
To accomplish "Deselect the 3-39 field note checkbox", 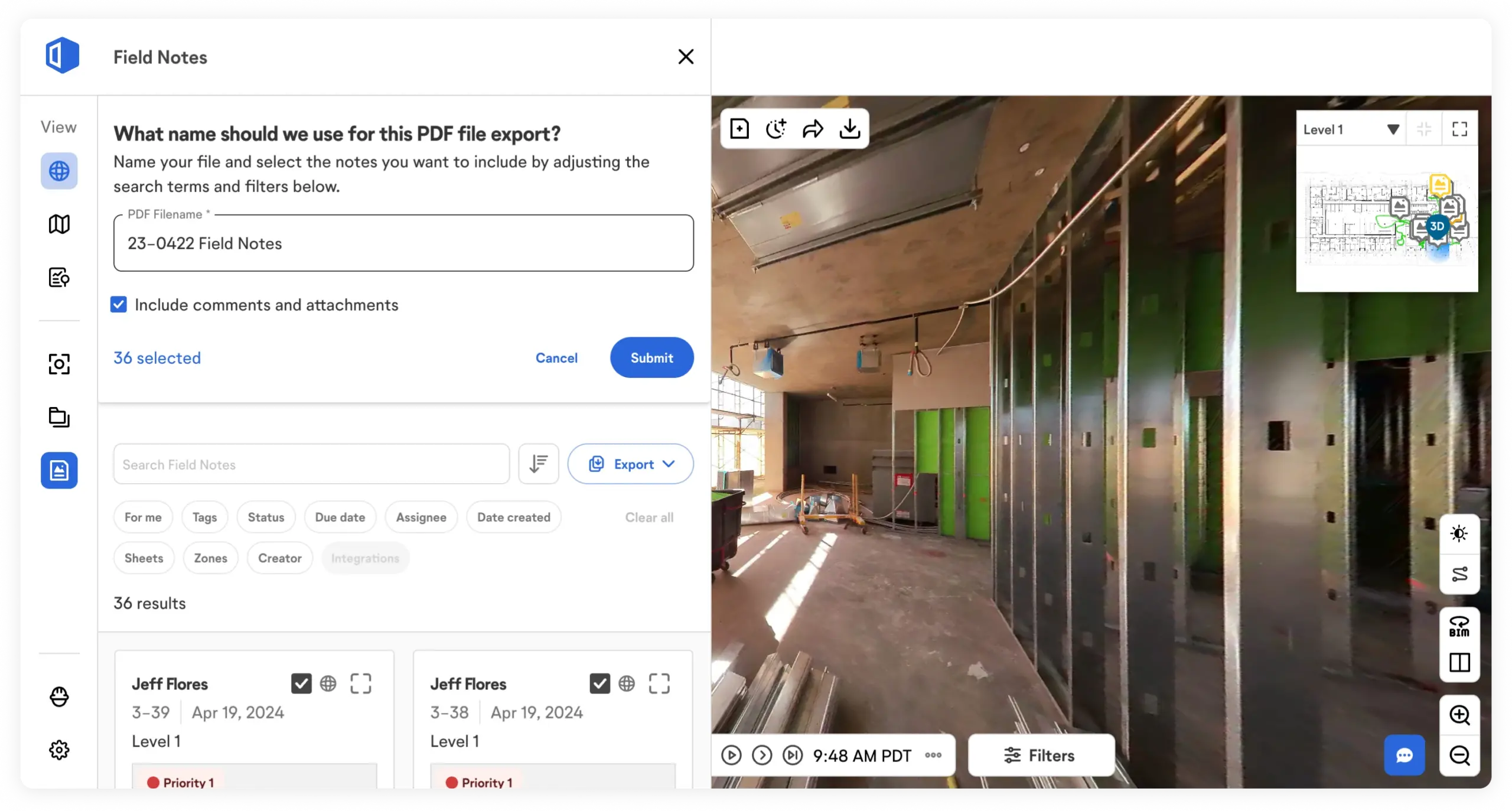I will tap(301, 684).
